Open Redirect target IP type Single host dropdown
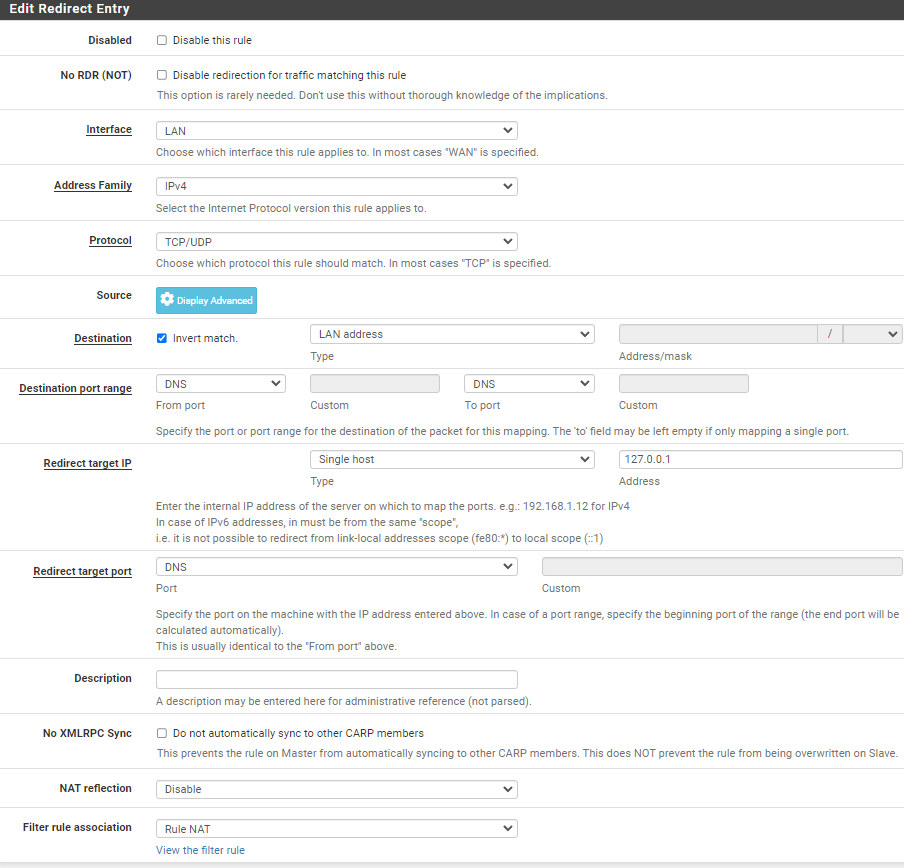The height and width of the screenshot is (868, 904). tap(452, 459)
